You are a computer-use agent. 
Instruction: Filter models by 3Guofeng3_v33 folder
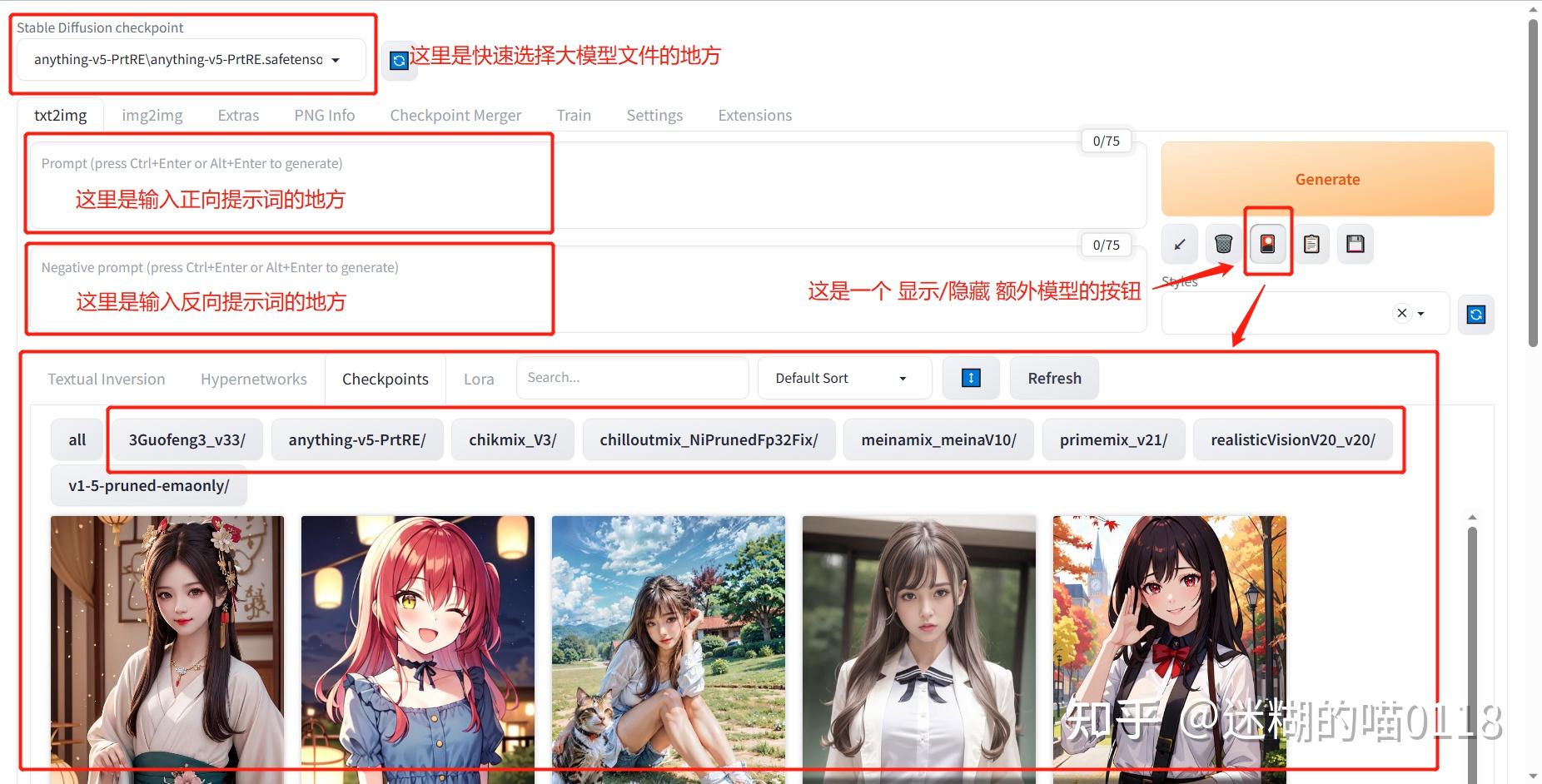pyautogui.click(x=187, y=439)
